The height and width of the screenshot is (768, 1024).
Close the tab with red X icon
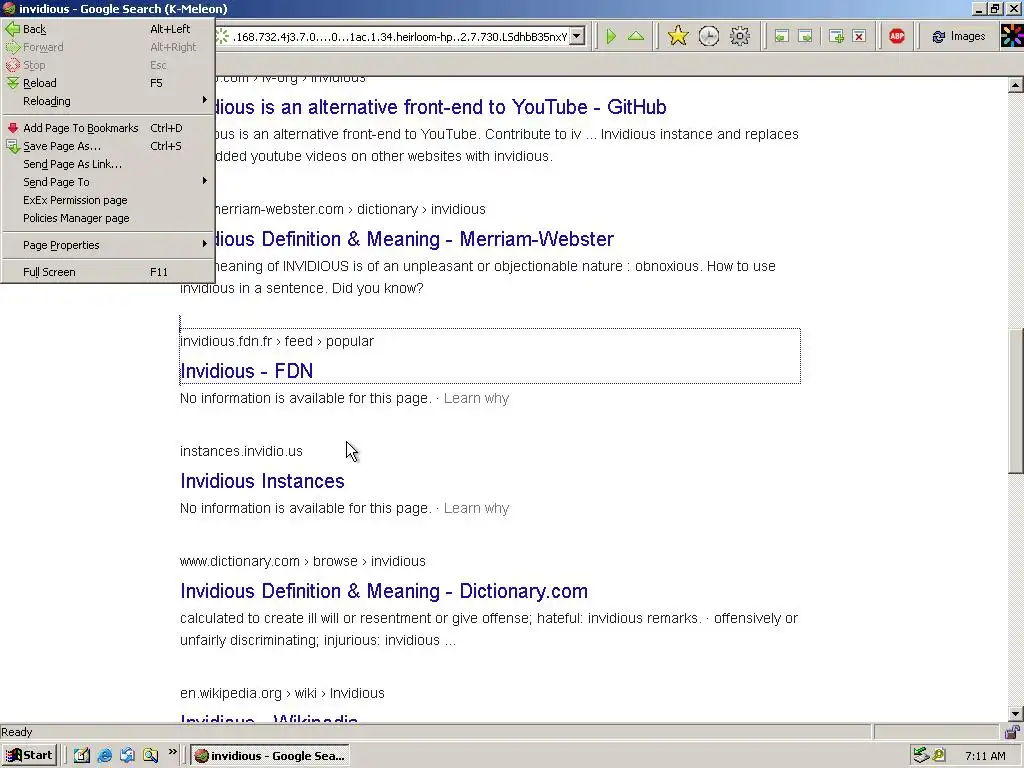[859, 37]
